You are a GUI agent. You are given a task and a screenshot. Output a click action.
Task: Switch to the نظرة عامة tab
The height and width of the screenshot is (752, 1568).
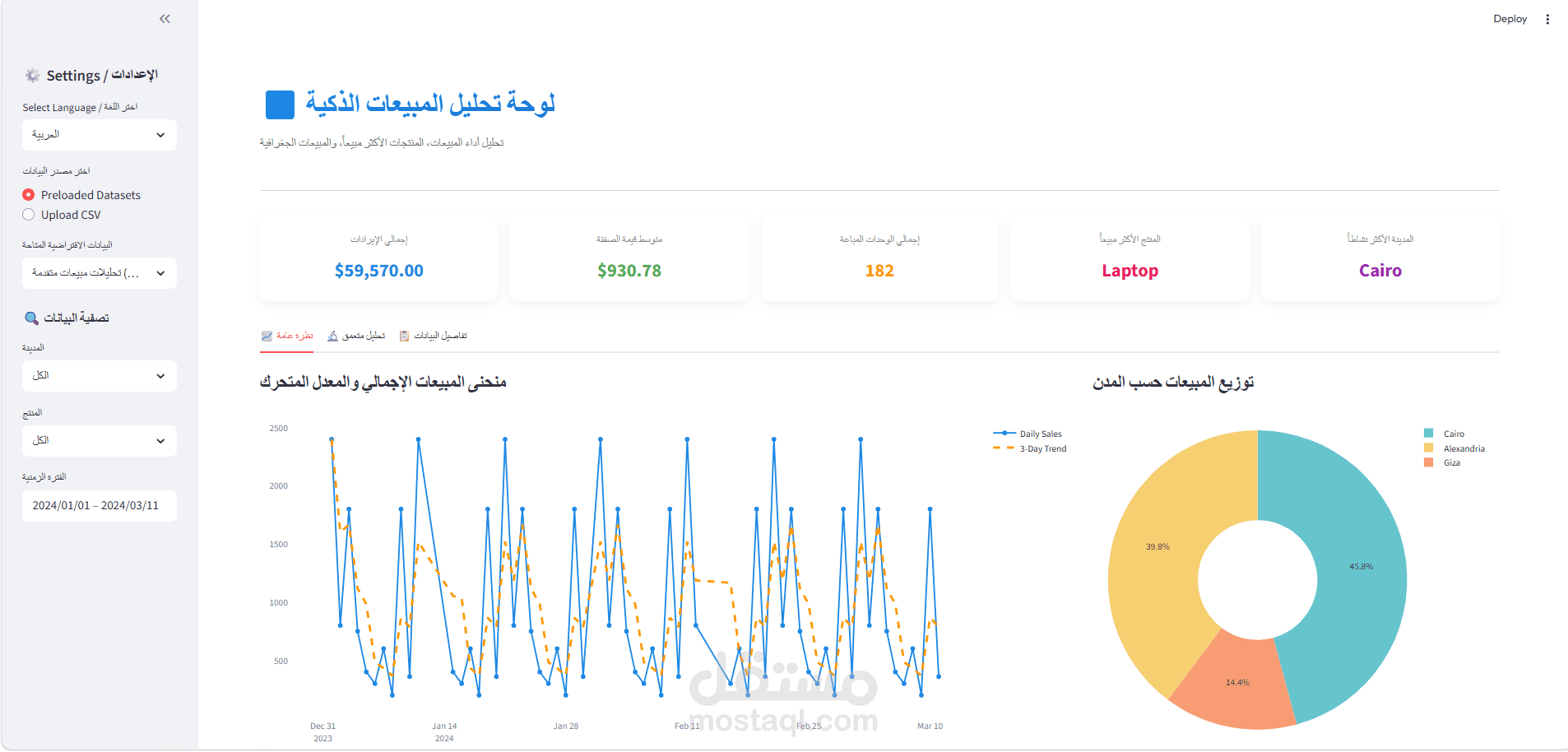pos(287,336)
